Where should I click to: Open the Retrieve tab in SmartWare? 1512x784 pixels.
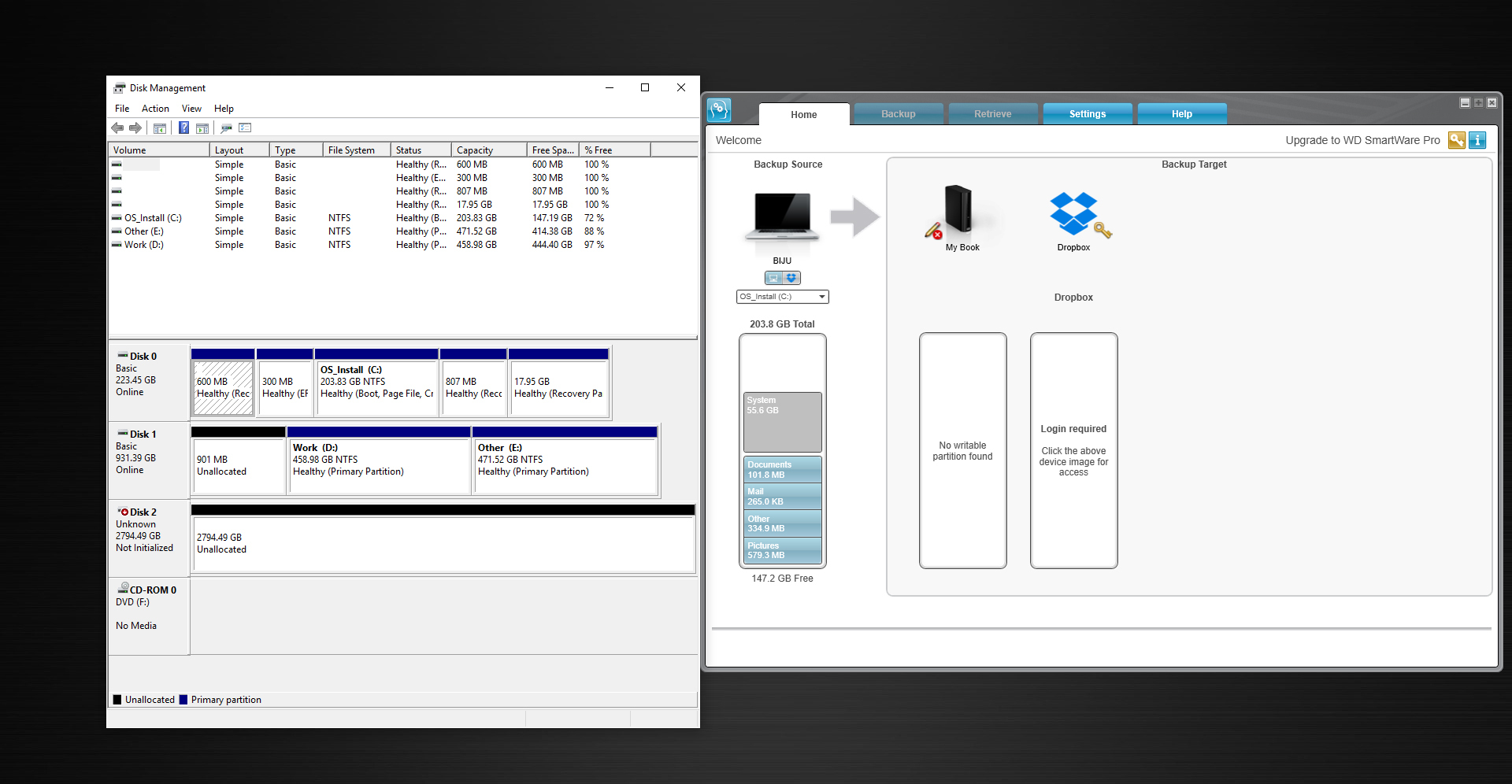pyautogui.click(x=993, y=114)
